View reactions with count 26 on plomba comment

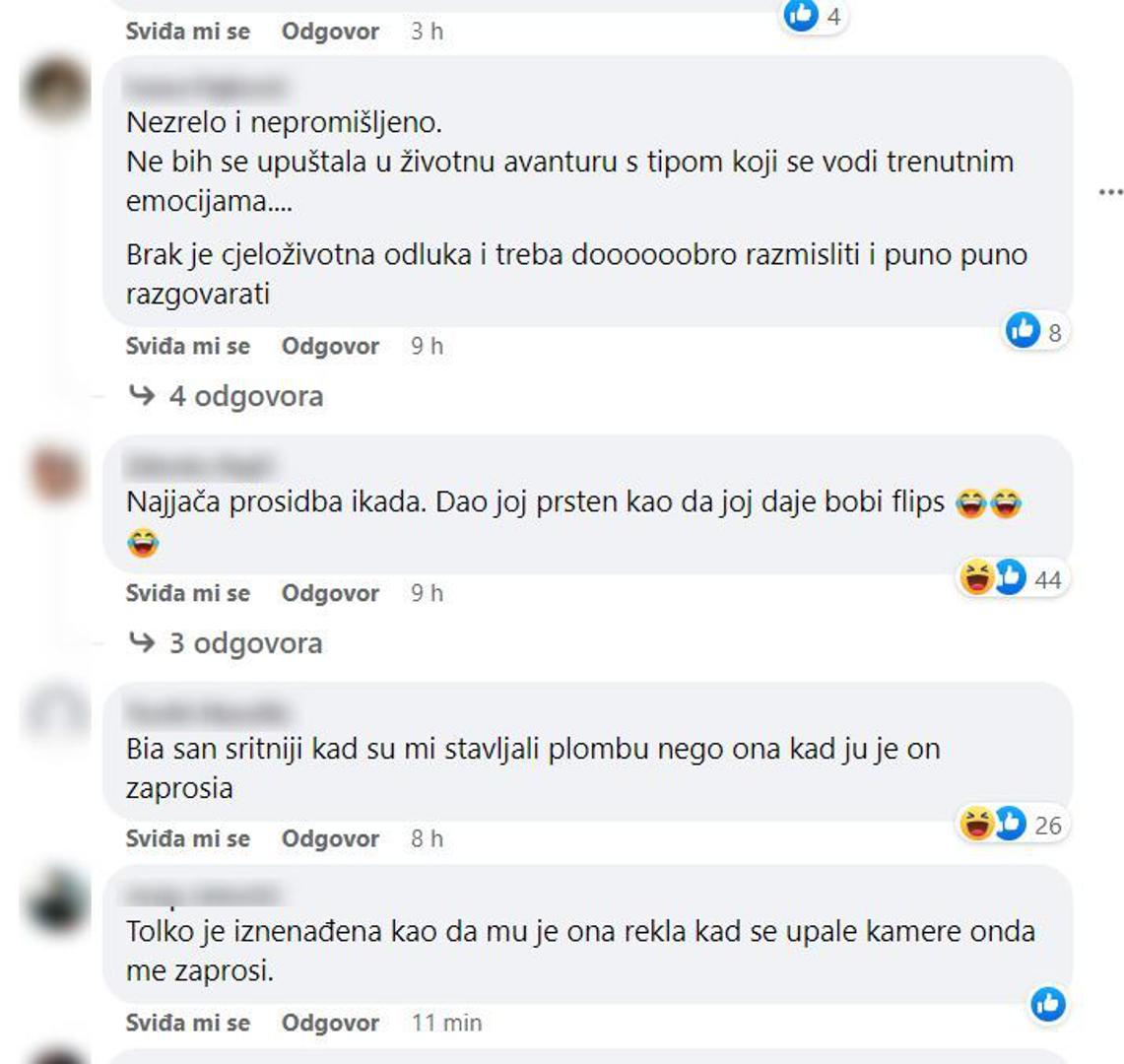(x=1013, y=824)
